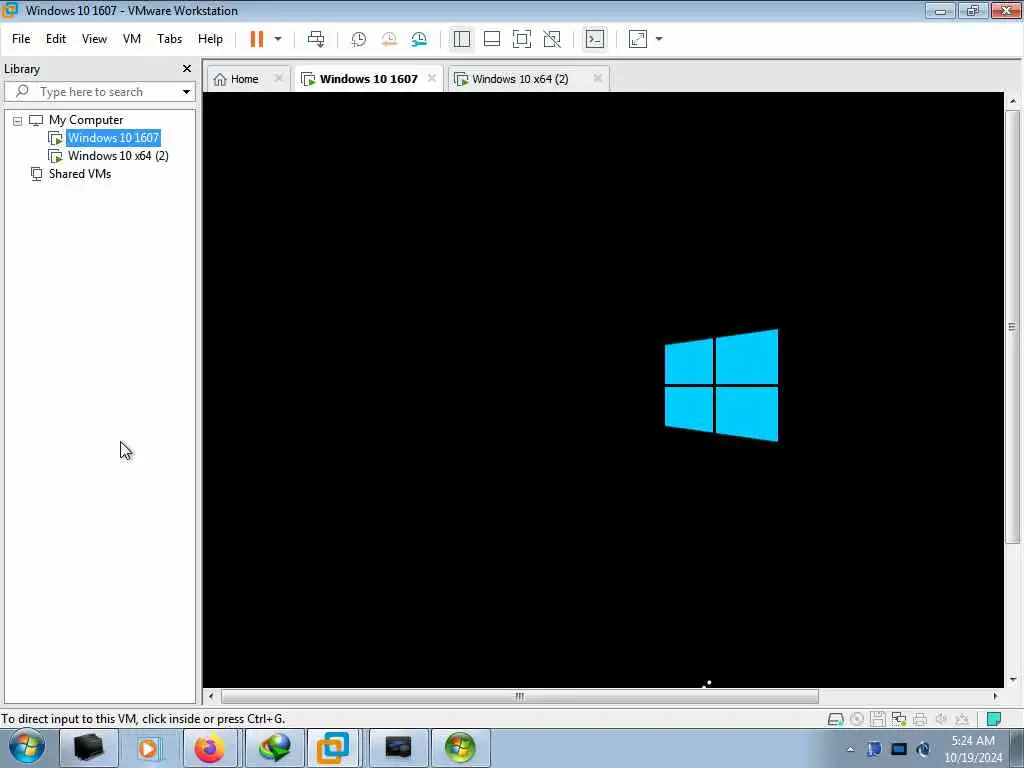The image size is (1024, 768).
Task: Open VMware Workstation taskbar icon
Action: pos(333,748)
